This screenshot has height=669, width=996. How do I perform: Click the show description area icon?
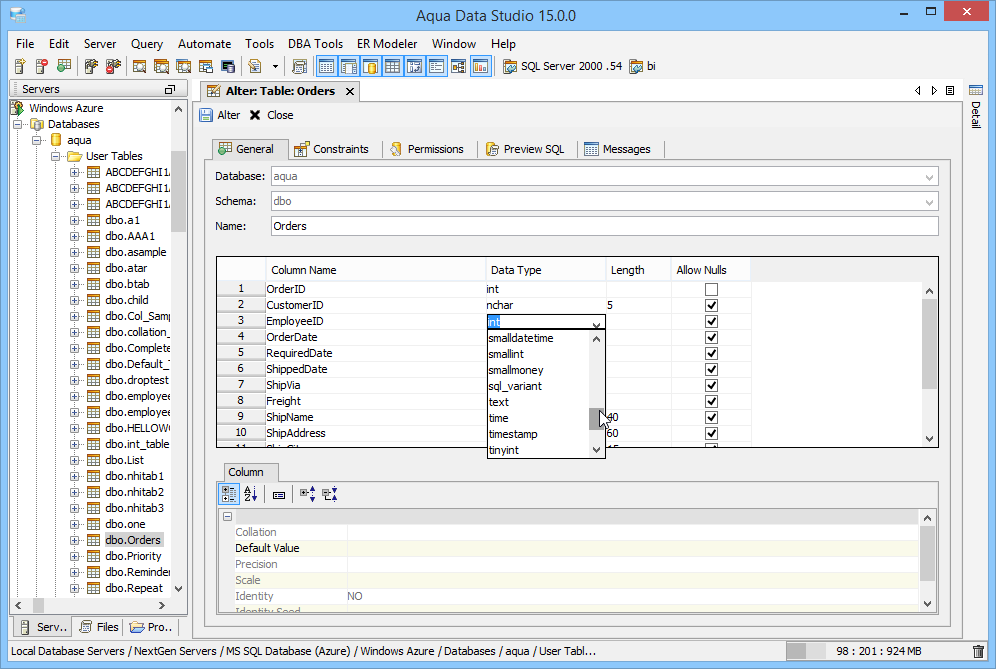tap(279, 495)
